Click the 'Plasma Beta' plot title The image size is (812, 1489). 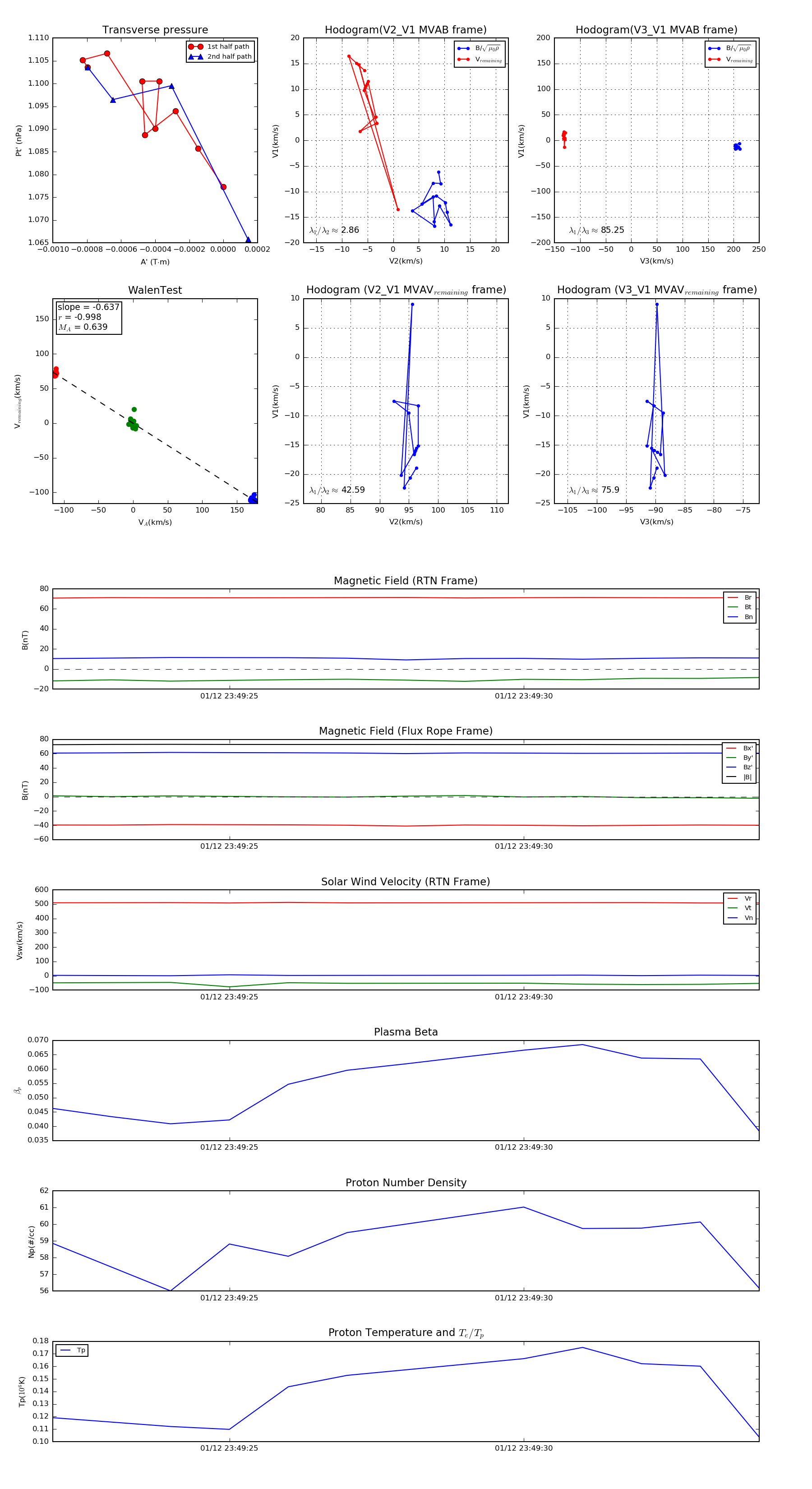(x=406, y=1032)
